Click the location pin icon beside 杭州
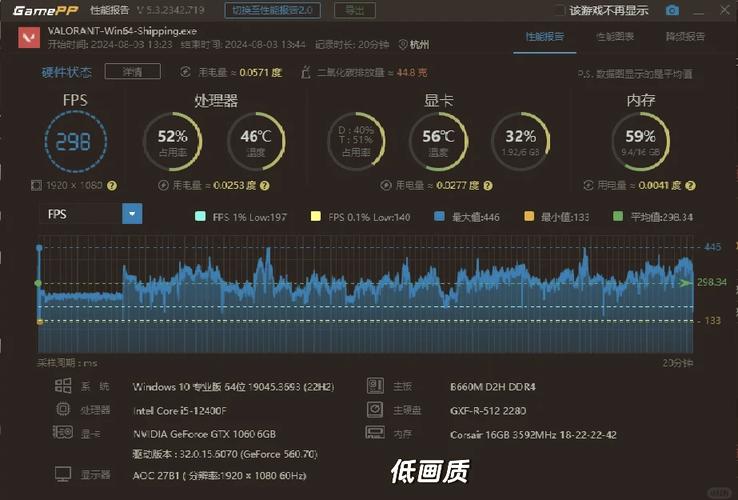 (402, 45)
